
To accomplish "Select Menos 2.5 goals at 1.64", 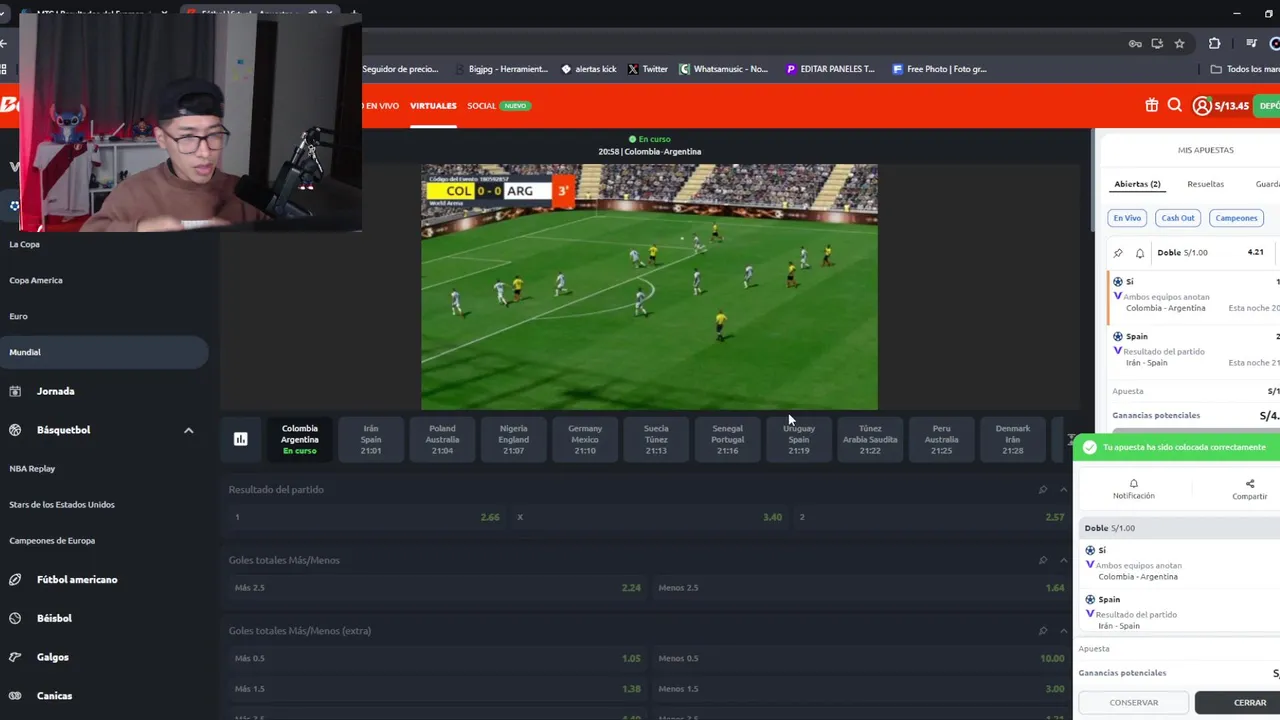I will [x=861, y=588].
